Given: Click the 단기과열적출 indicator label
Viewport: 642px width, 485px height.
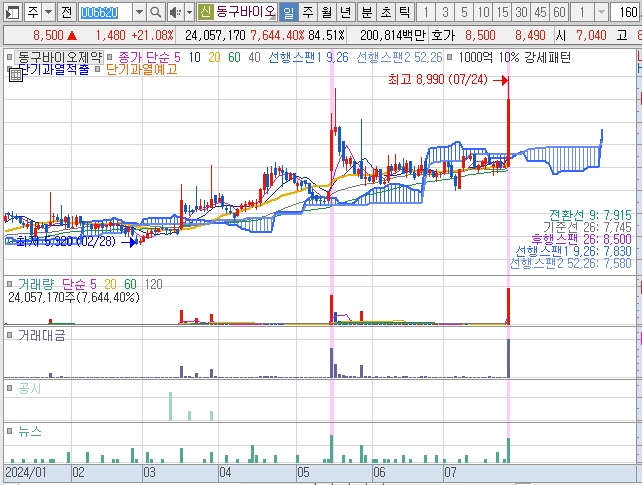Looking at the screenshot, I should tap(54, 70).
